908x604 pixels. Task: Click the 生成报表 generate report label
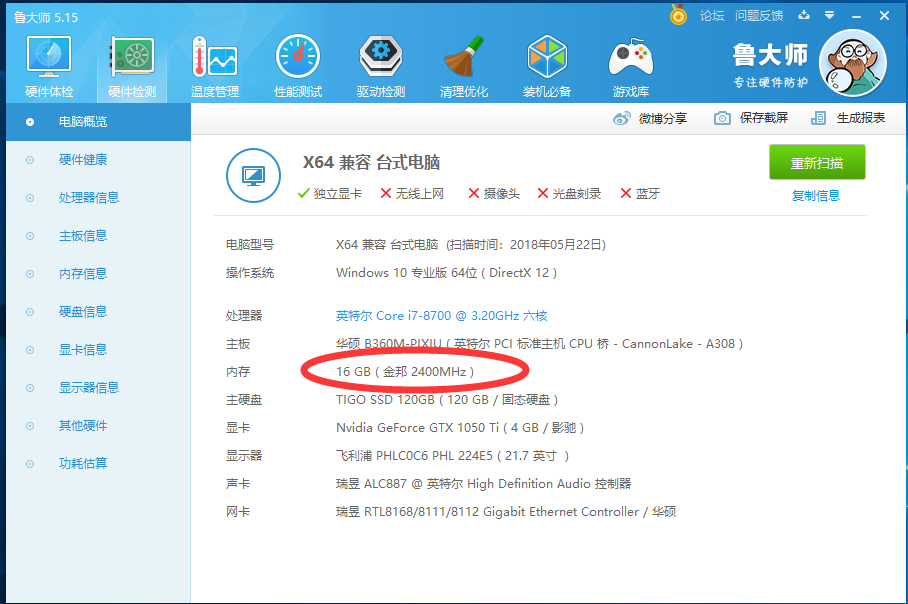coord(861,118)
